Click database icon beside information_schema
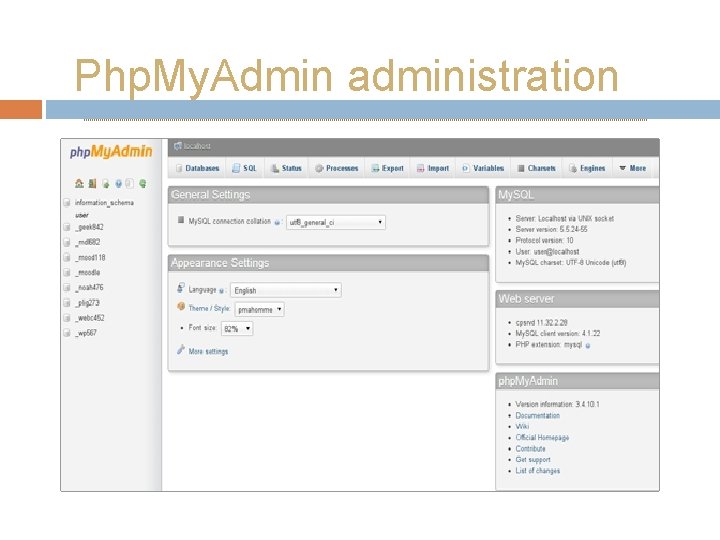Image resolution: width=720 pixels, height=540 pixels. (x=67, y=202)
